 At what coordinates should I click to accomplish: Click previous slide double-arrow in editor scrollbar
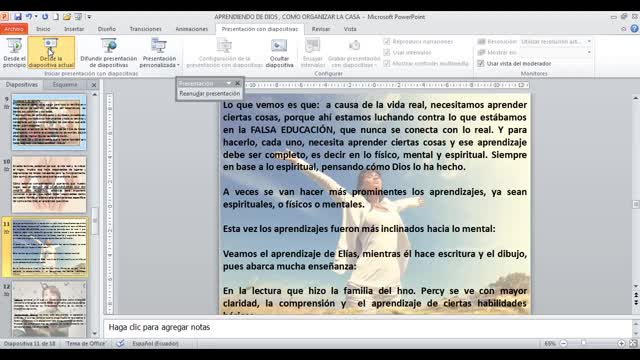pos(636,295)
